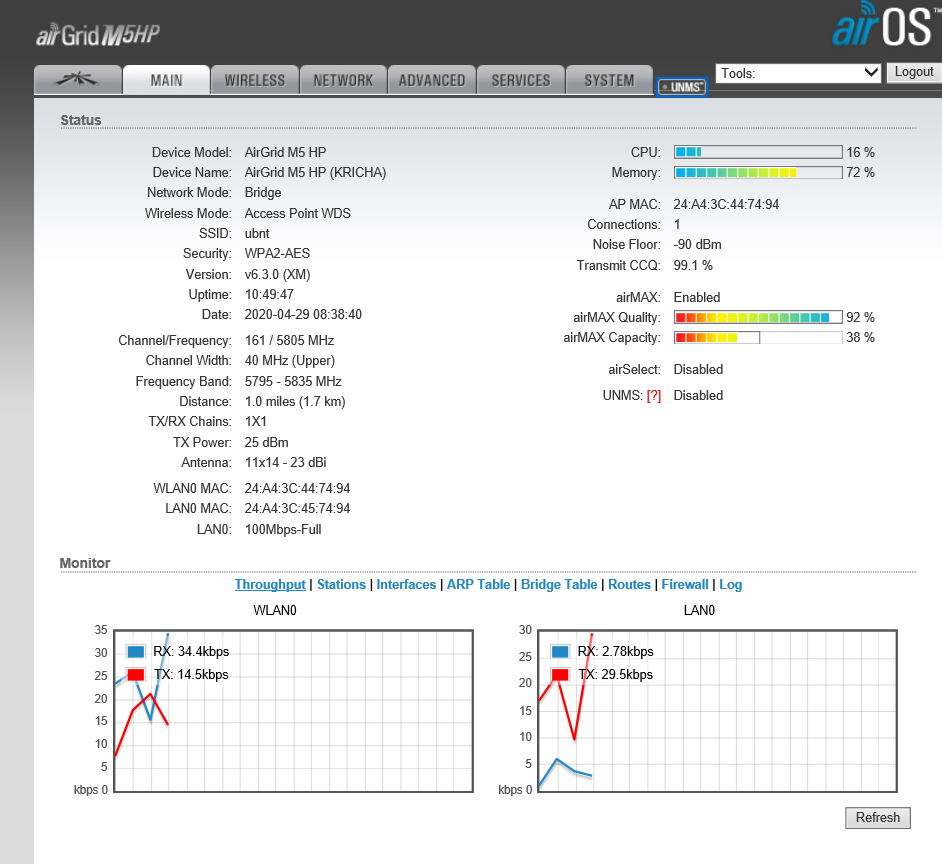Click the uptime value '10:49:47'
Screen dimensions: 942x864
coord(269,294)
